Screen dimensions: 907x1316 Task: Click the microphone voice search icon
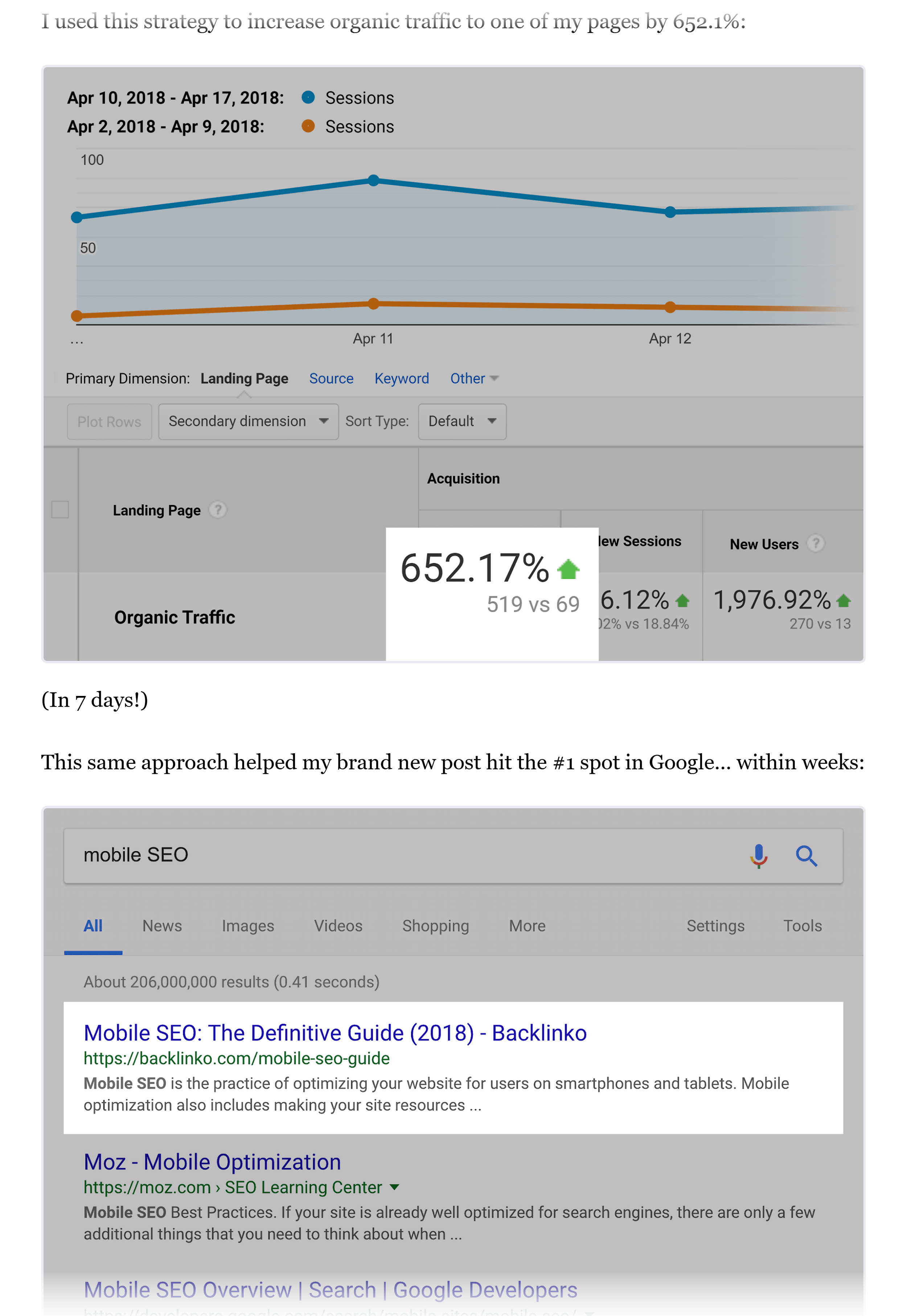coord(758,855)
